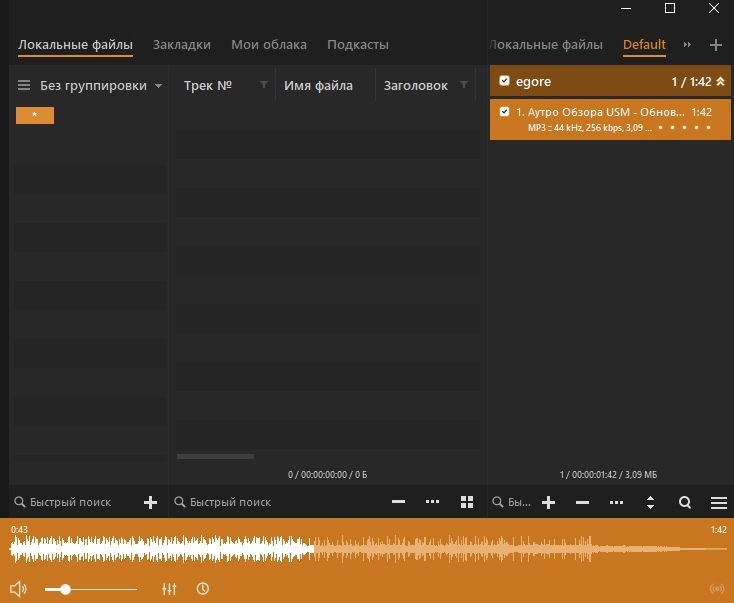Screen dimensions: 734x603
Task: Open the radio broadcast icon
Action: tap(717, 589)
